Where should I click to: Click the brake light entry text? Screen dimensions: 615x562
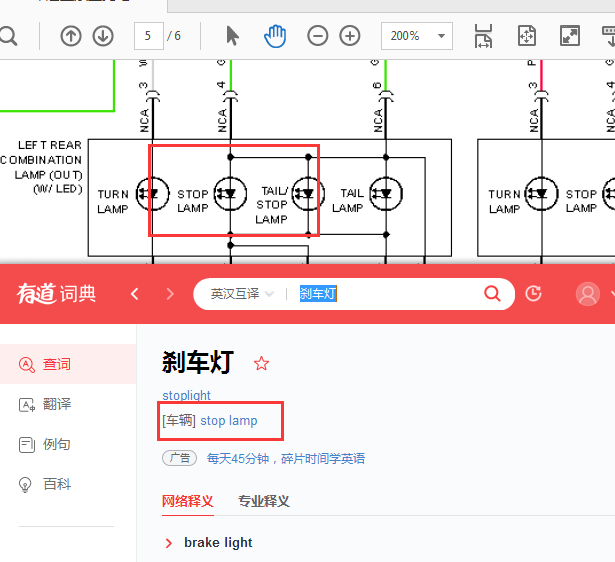point(218,543)
